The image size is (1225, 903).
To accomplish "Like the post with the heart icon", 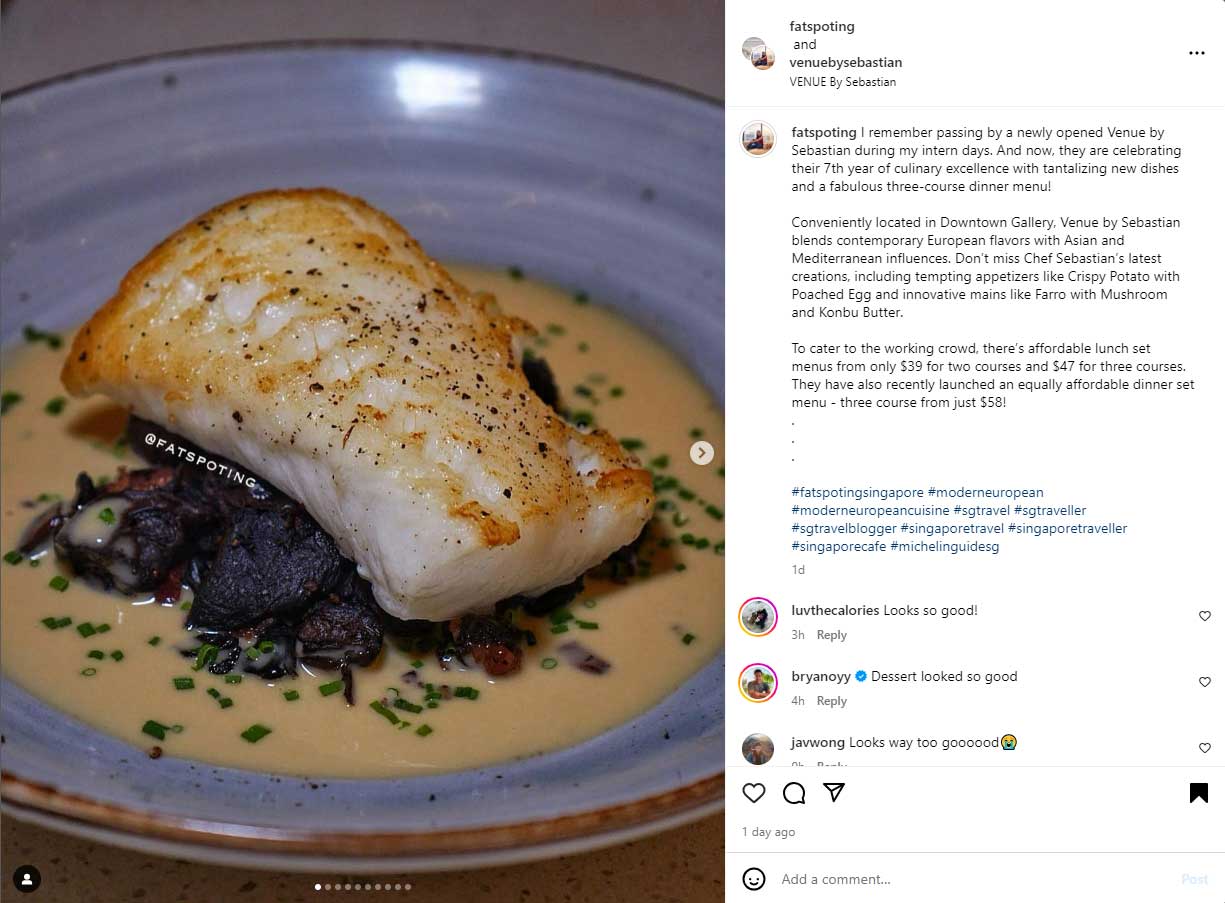I will coord(754,793).
